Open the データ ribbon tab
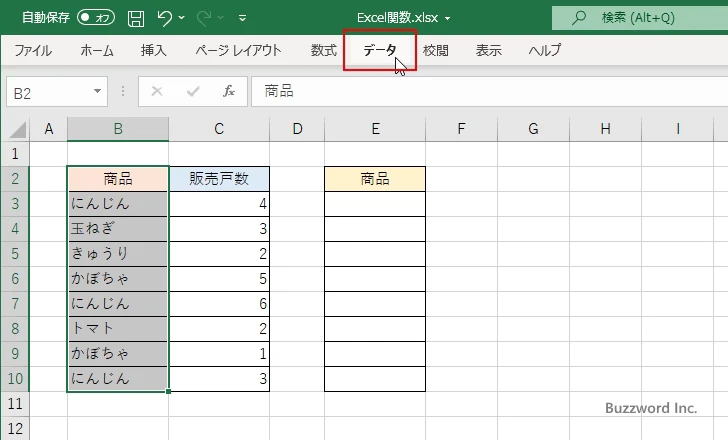Screen dimensions: 728x440 click(379, 50)
